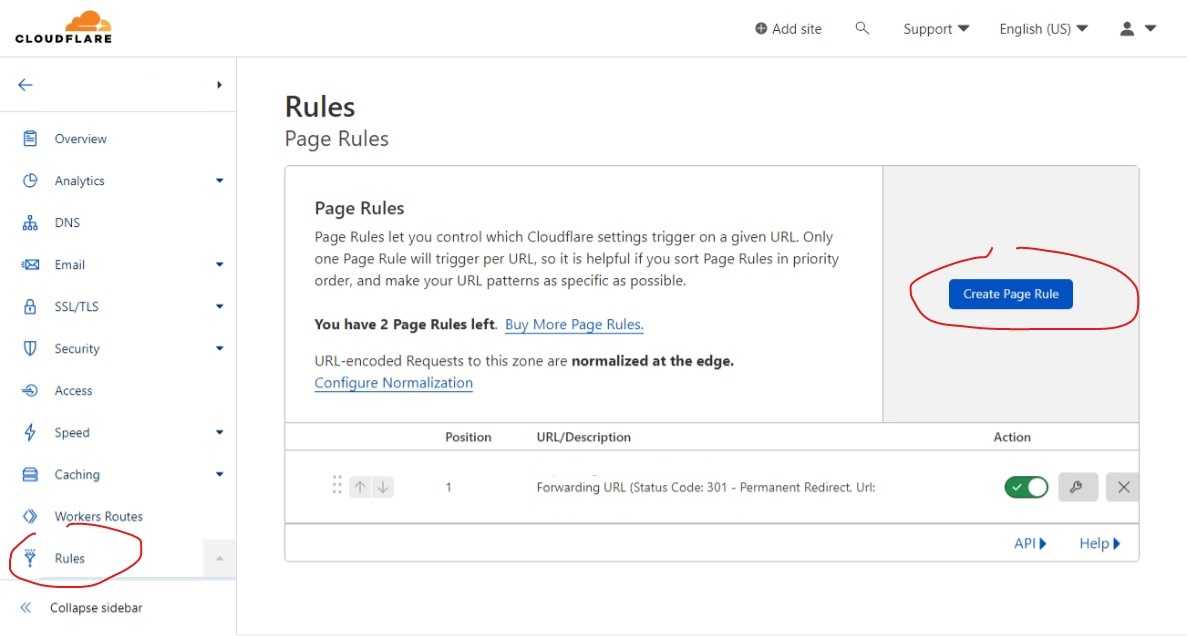Expand the Analytics submenu arrow
This screenshot has width=1187, height=636.
pyautogui.click(x=220, y=181)
